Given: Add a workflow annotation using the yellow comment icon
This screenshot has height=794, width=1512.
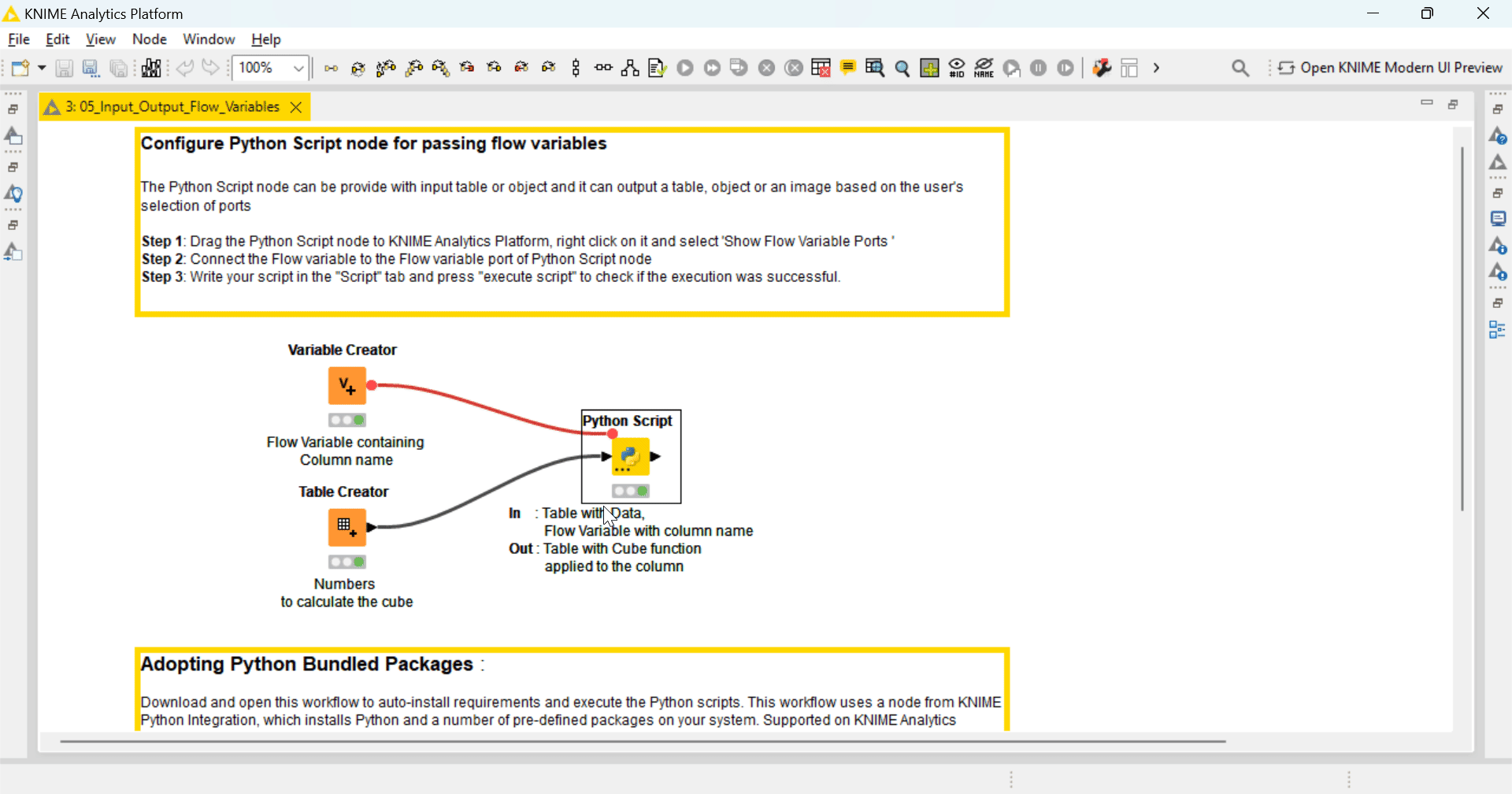Looking at the screenshot, I should tap(848, 68).
